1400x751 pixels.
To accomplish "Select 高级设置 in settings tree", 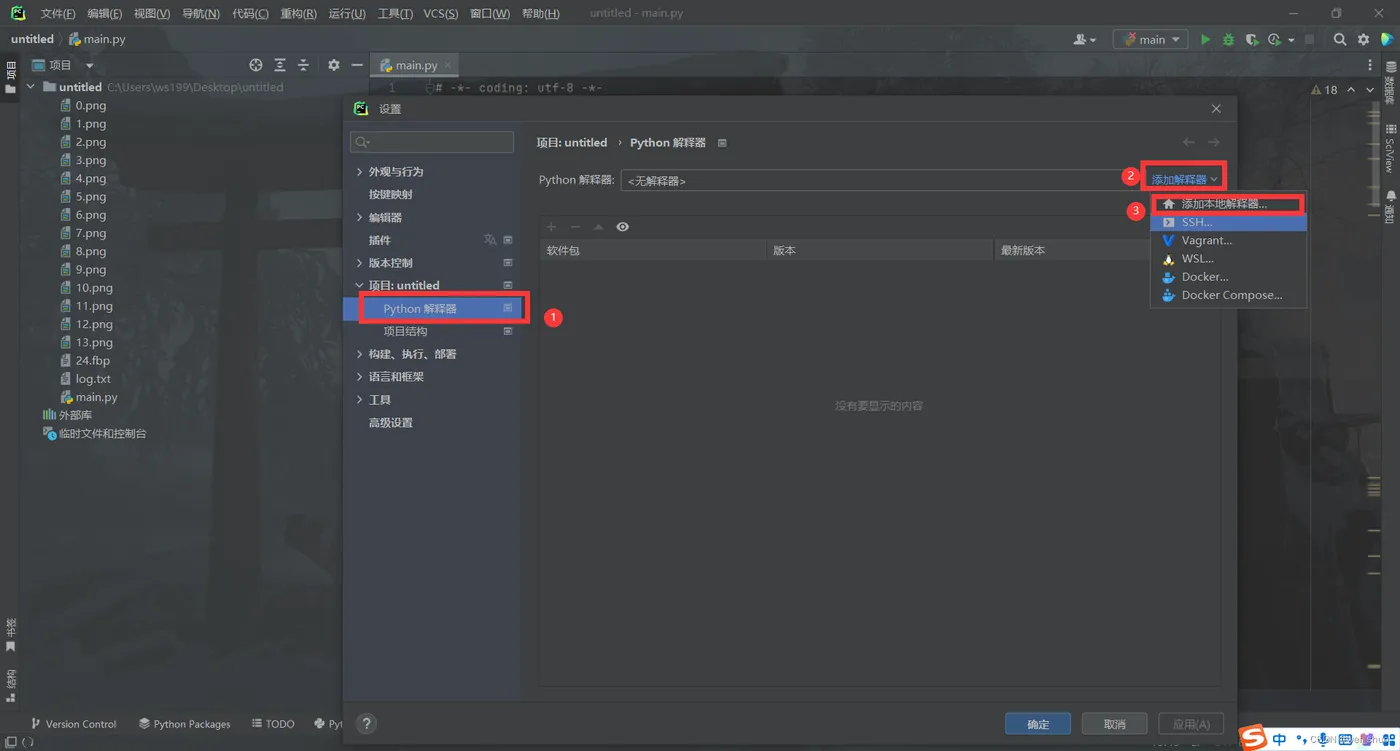I will click(390, 423).
